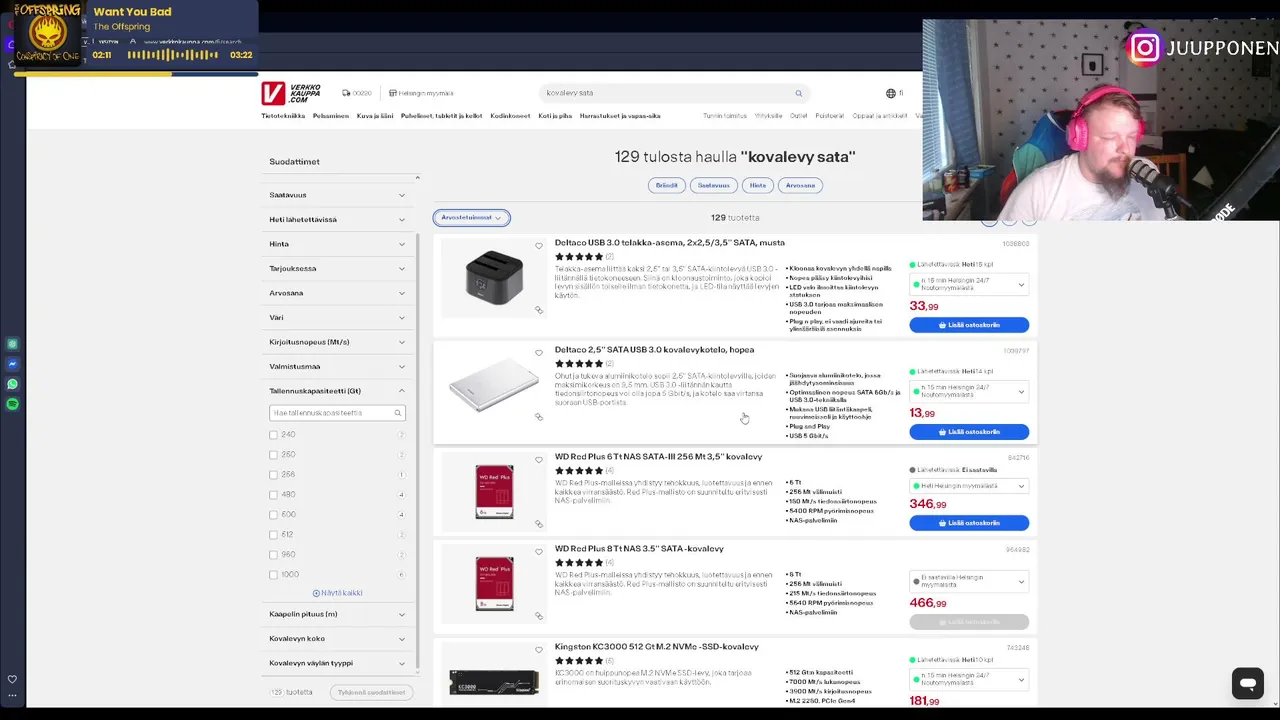Click Näytä kaikki capacity options link
Image resolution: width=1280 pixels, height=720 pixels.
click(x=337, y=593)
